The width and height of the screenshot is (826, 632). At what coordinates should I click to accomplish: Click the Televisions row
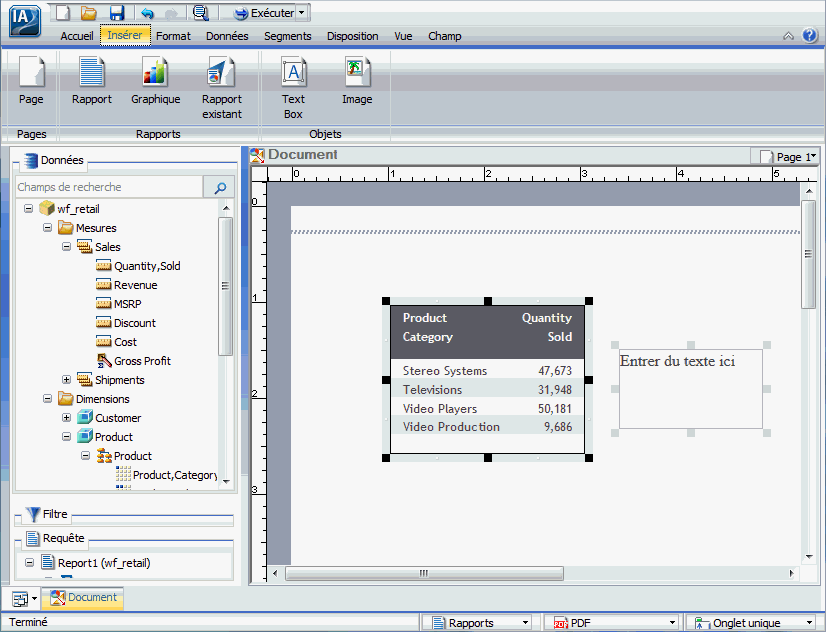(x=487, y=390)
